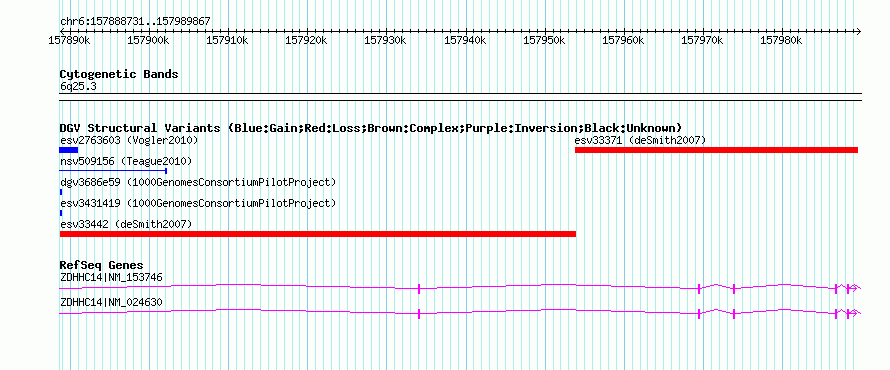This screenshot has width=890, height=370.
Task: Click the 157970k ruler tick label
Action: click(702, 40)
